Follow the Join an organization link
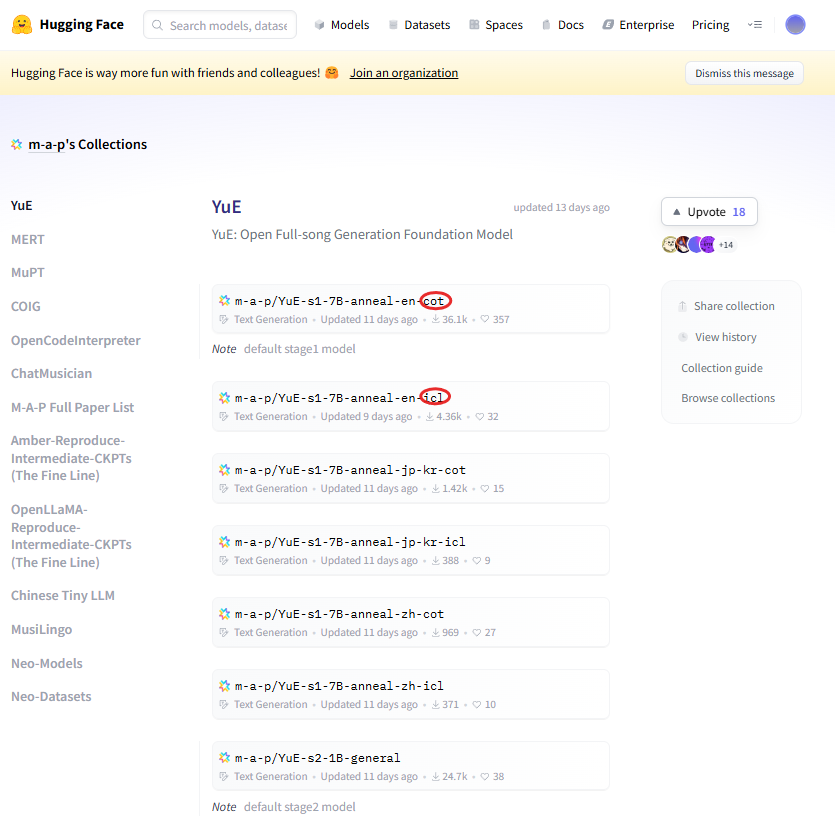Image resolution: width=835 pixels, height=830 pixels. tap(404, 73)
